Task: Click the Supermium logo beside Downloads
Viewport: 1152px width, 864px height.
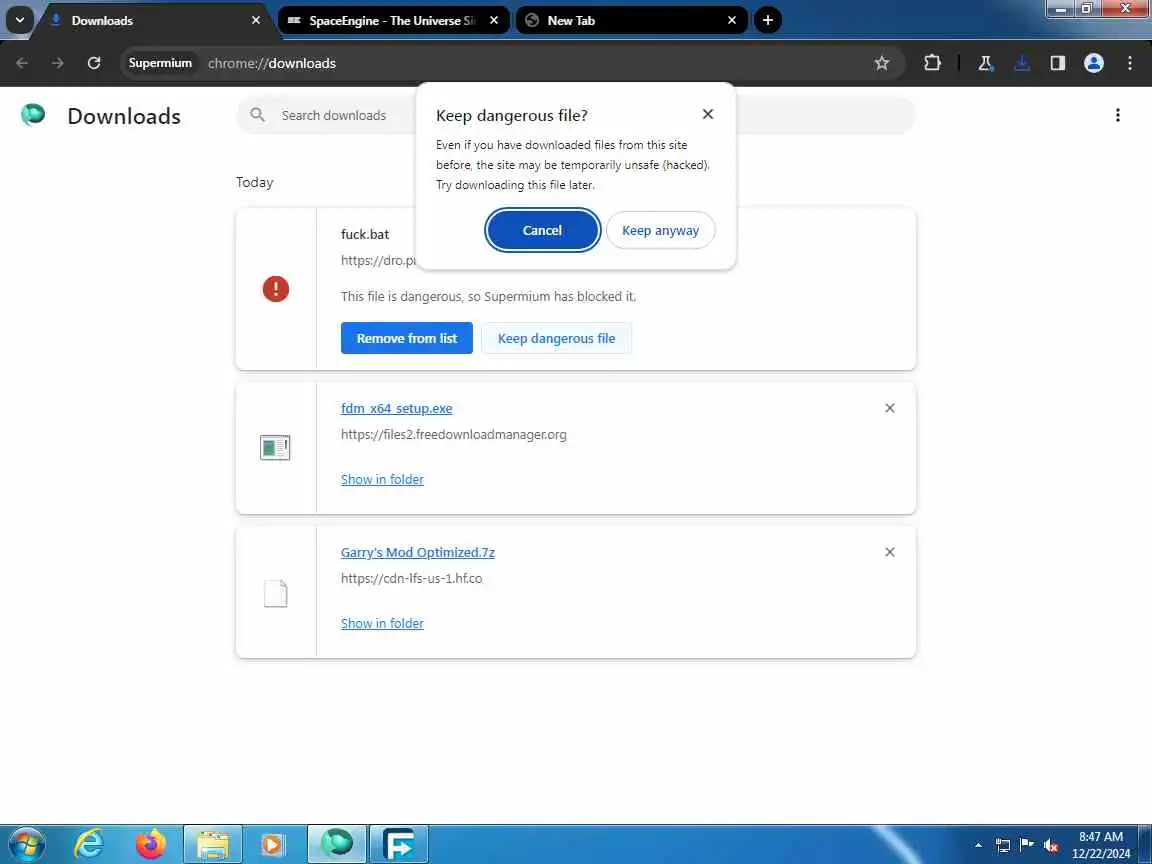Action: pyautogui.click(x=33, y=115)
